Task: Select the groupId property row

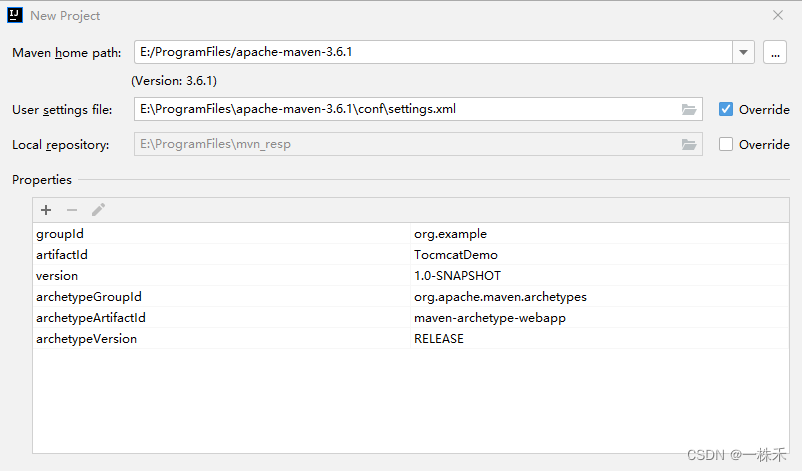Action: [x=411, y=234]
